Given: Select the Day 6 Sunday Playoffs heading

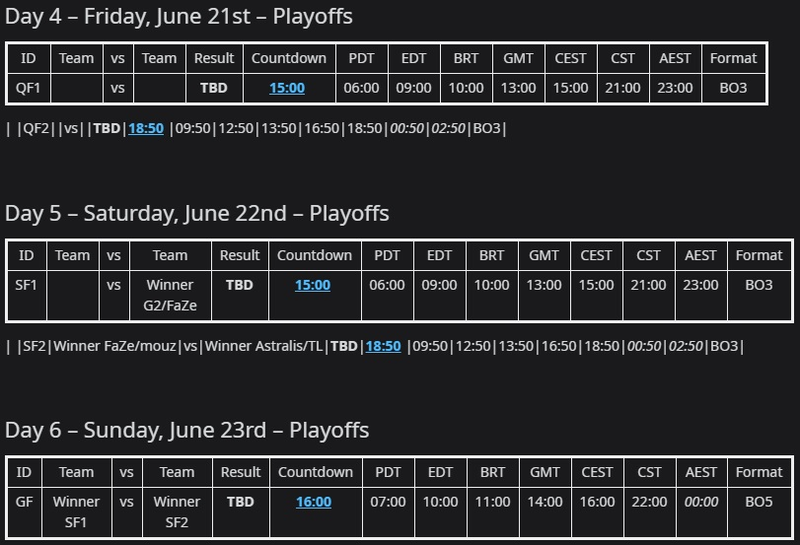Looking at the screenshot, I should pos(187,430).
